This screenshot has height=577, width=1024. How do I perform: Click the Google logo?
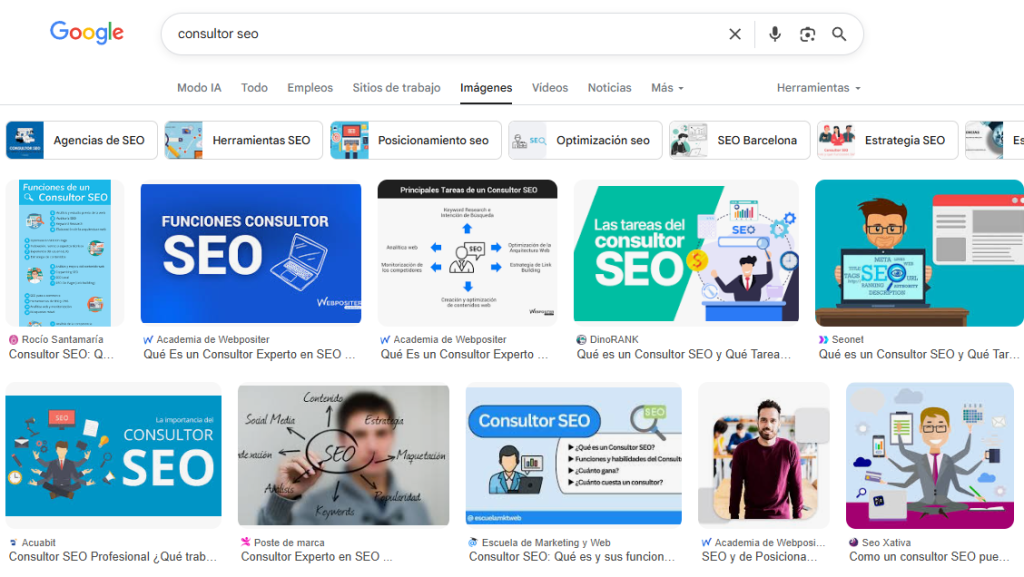click(x=87, y=32)
